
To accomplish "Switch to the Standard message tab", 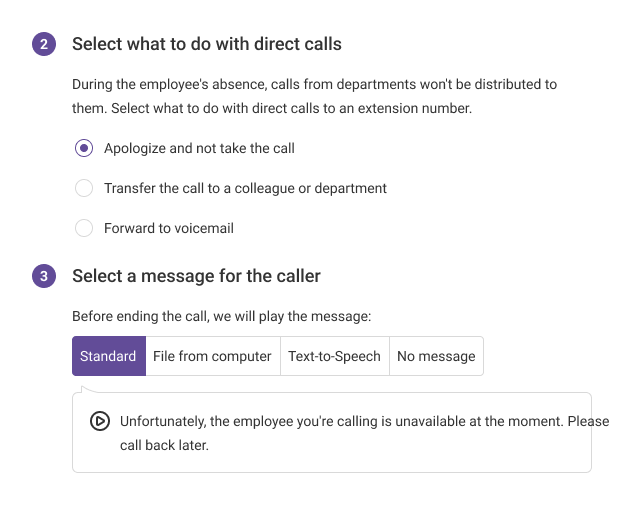I will (x=108, y=356).
